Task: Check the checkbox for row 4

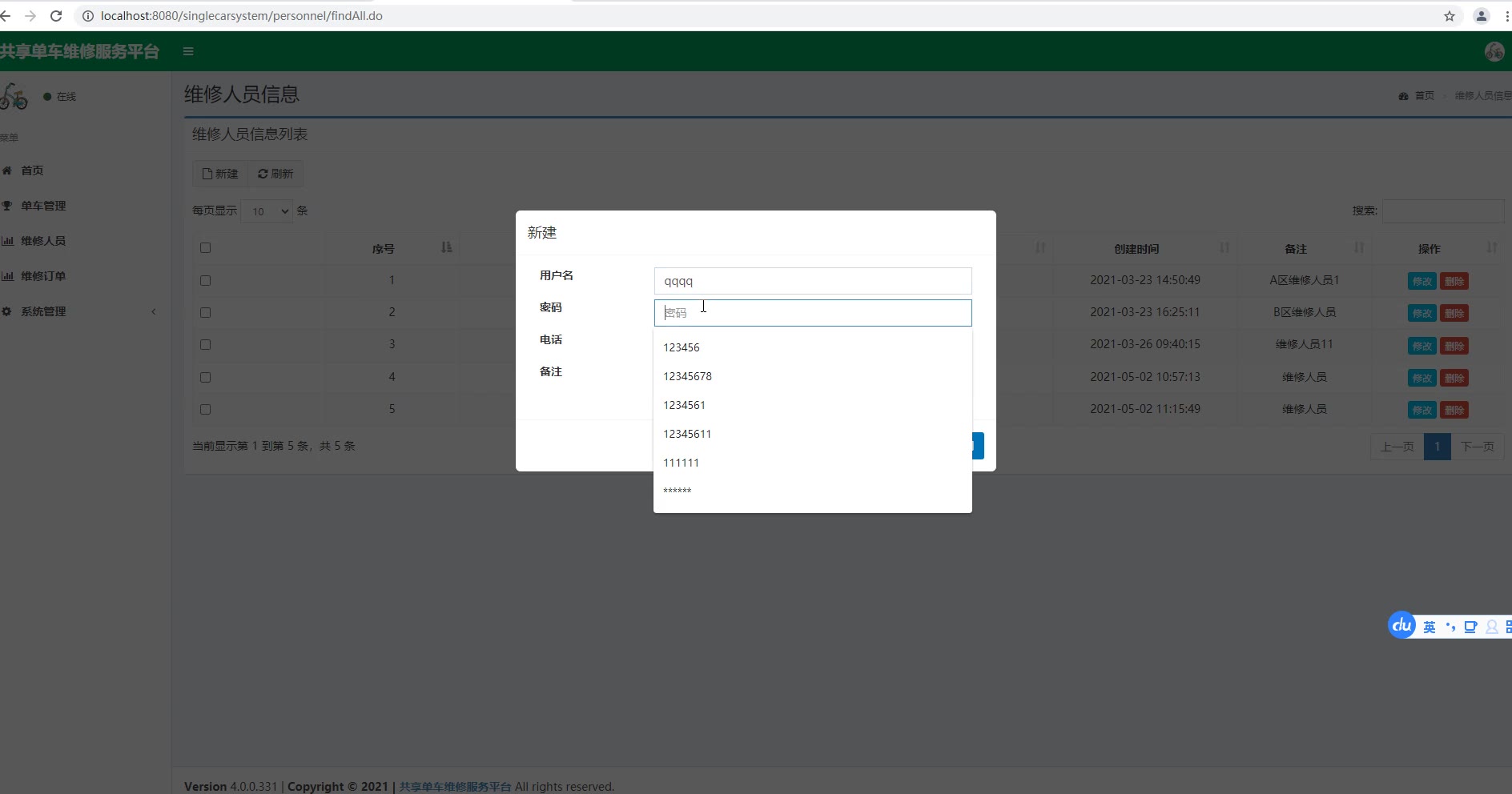Action: tap(205, 377)
